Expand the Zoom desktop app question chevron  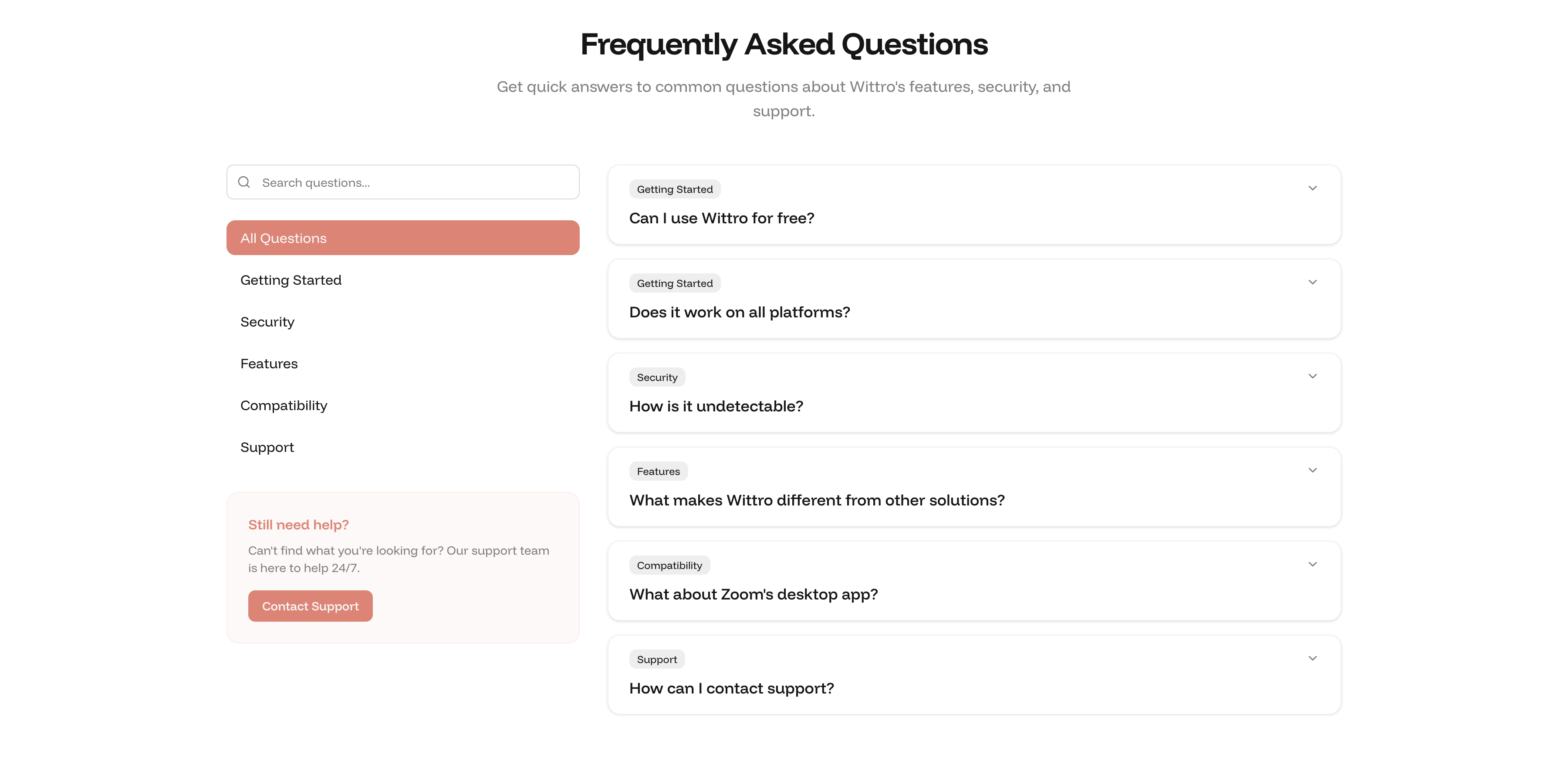pos(1312,565)
